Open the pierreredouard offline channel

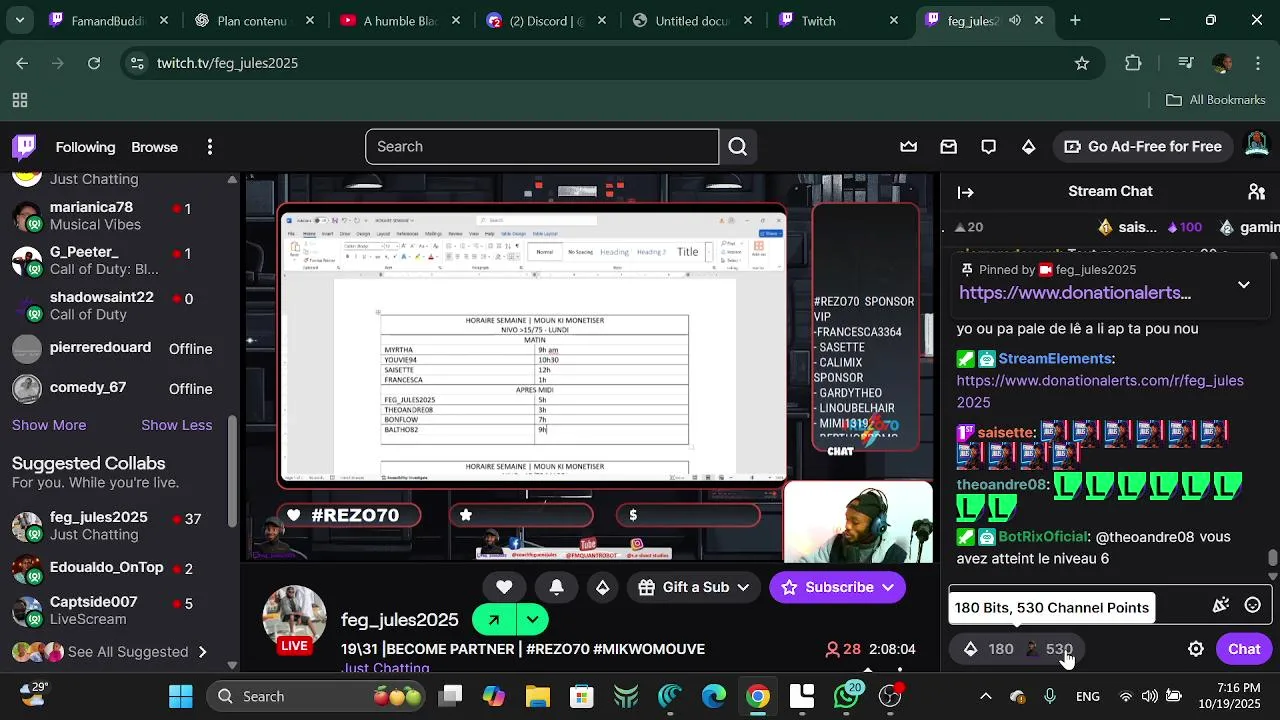(x=115, y=348)
